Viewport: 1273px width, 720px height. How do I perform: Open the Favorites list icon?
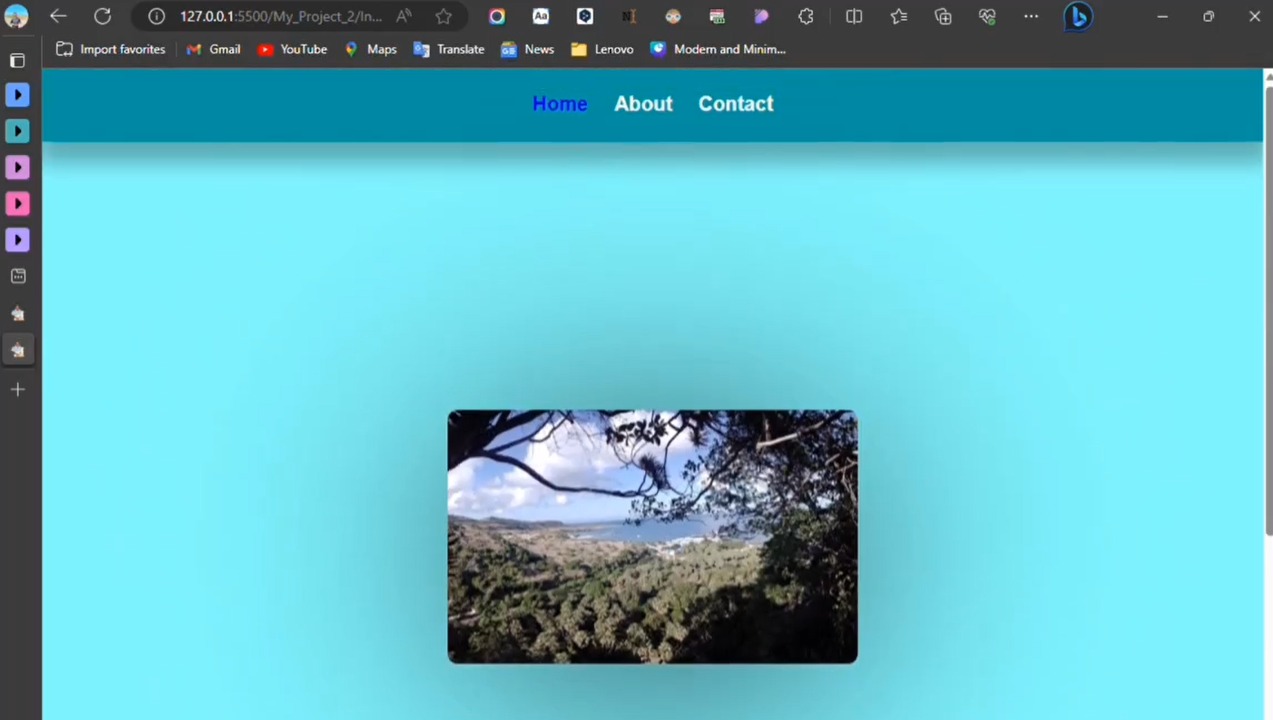[x=899, y=16]
